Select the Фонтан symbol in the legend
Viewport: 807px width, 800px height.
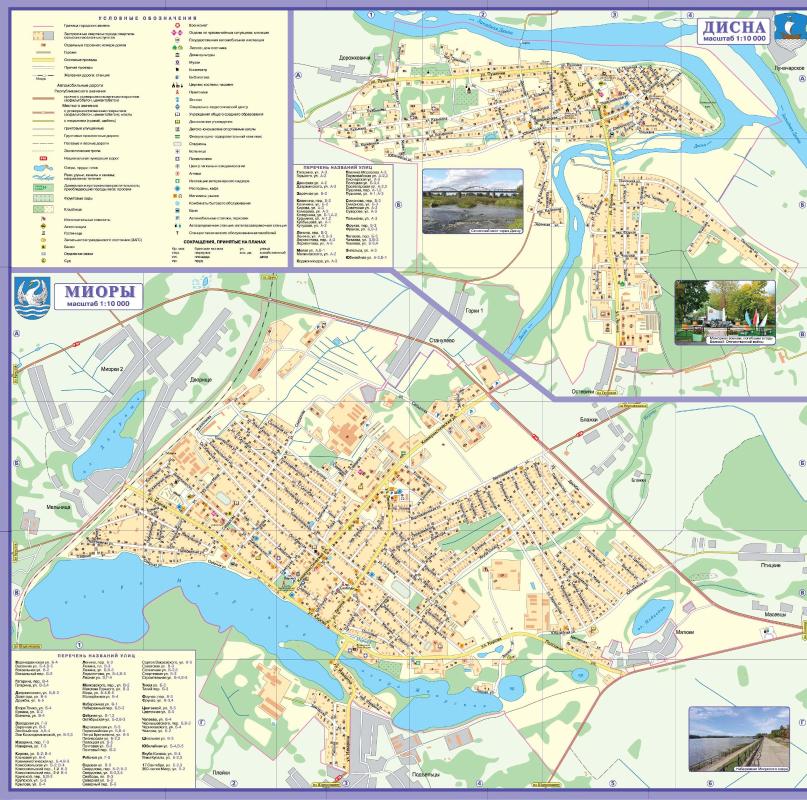click(x=177, y=98)
